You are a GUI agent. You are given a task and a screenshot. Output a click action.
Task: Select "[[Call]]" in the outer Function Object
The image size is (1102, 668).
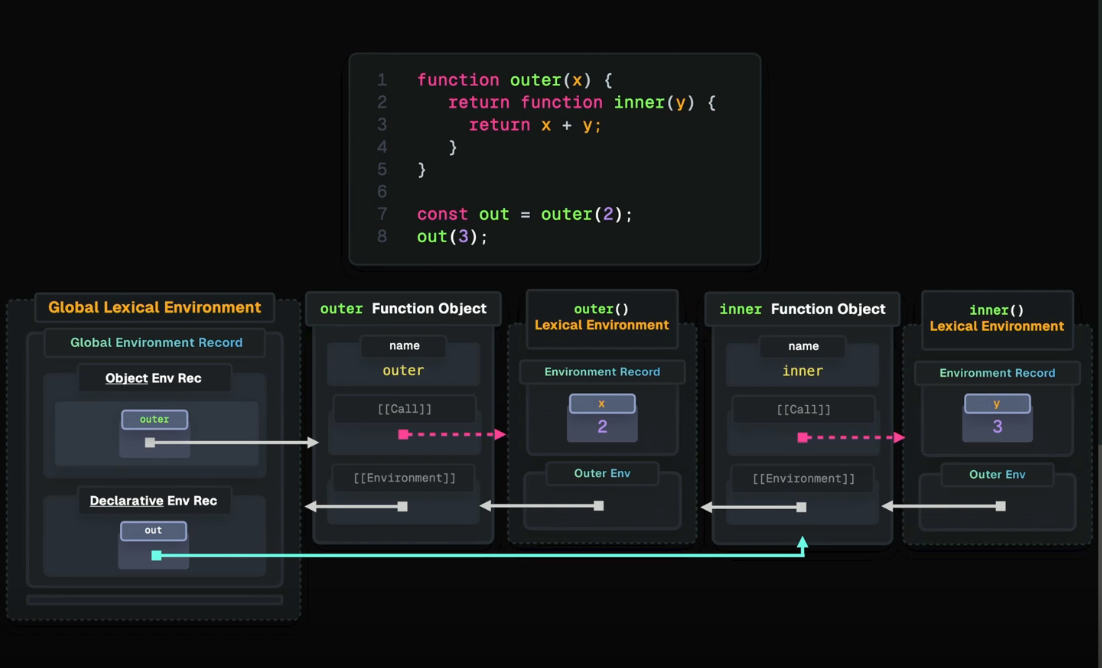click(x=405, y=409)
